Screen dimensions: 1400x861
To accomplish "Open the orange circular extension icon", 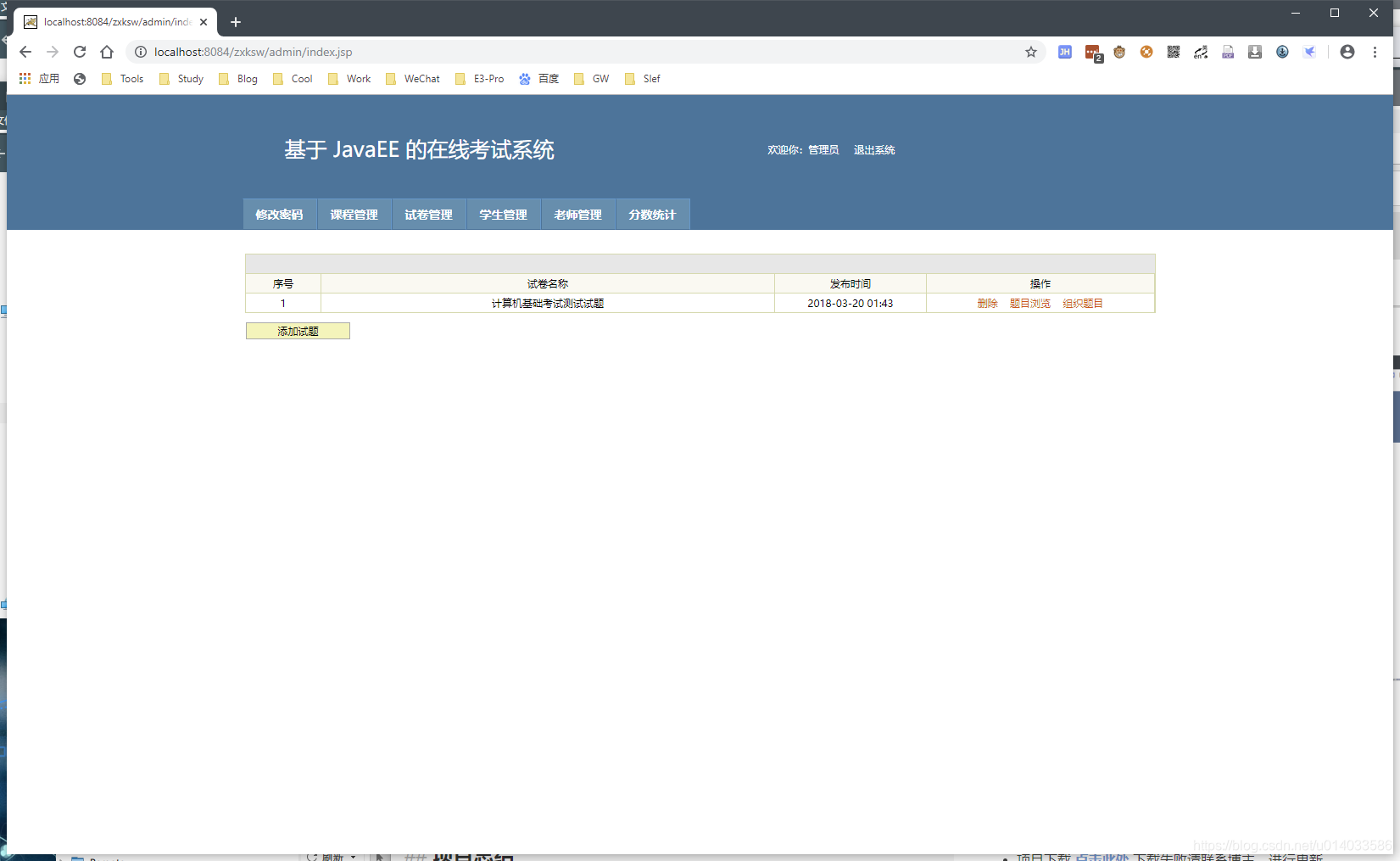I will coord(1146,52).
